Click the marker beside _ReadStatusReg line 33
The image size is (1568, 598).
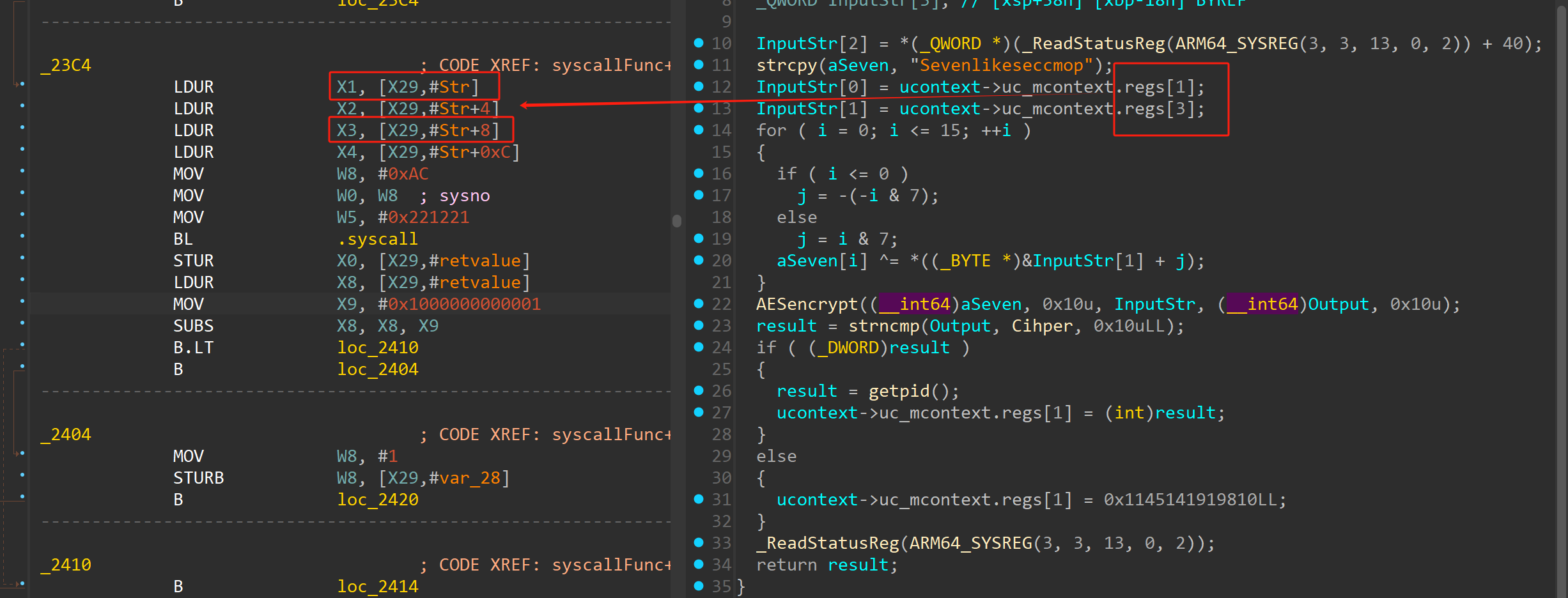click(698, 542)
